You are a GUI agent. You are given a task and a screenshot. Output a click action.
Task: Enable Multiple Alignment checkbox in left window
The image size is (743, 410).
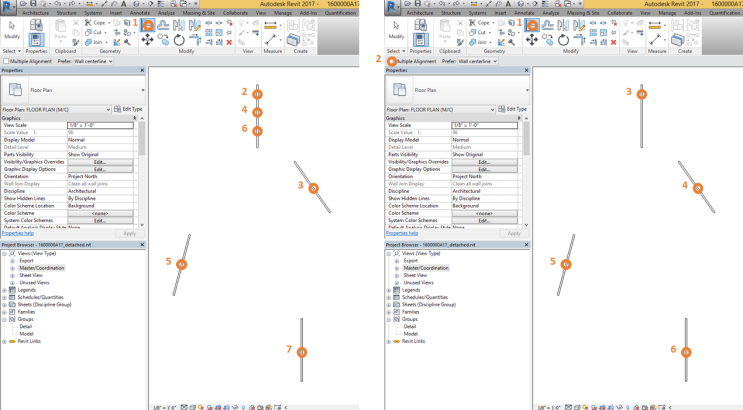[6, 61]
